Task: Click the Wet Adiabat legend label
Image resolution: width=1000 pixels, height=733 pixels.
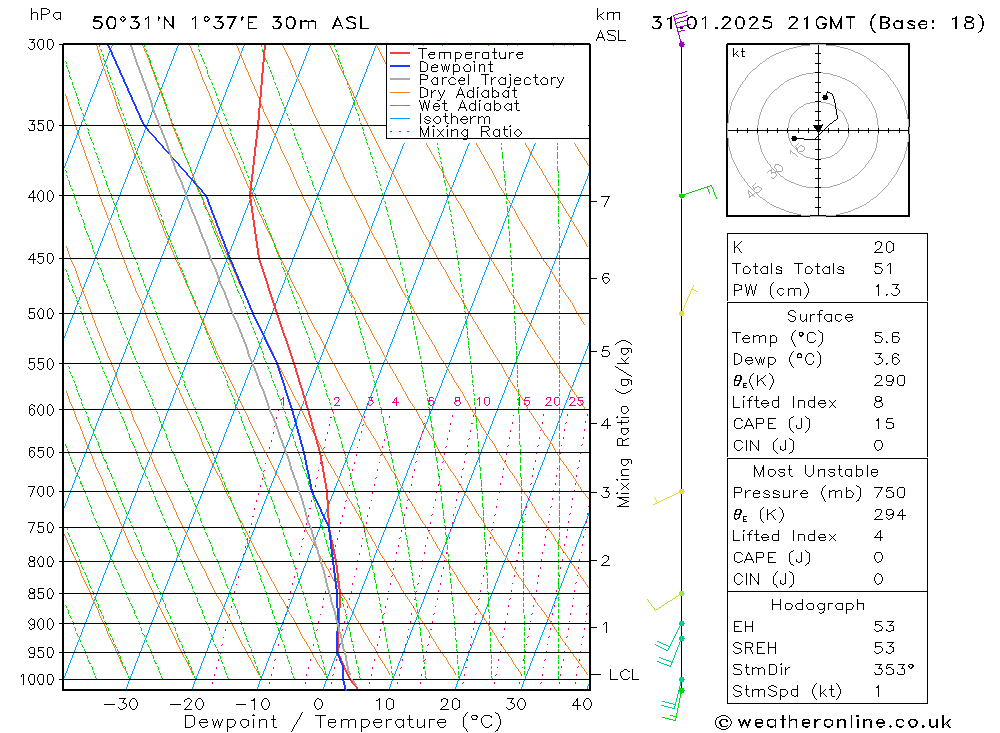Action: pos(469,106)
